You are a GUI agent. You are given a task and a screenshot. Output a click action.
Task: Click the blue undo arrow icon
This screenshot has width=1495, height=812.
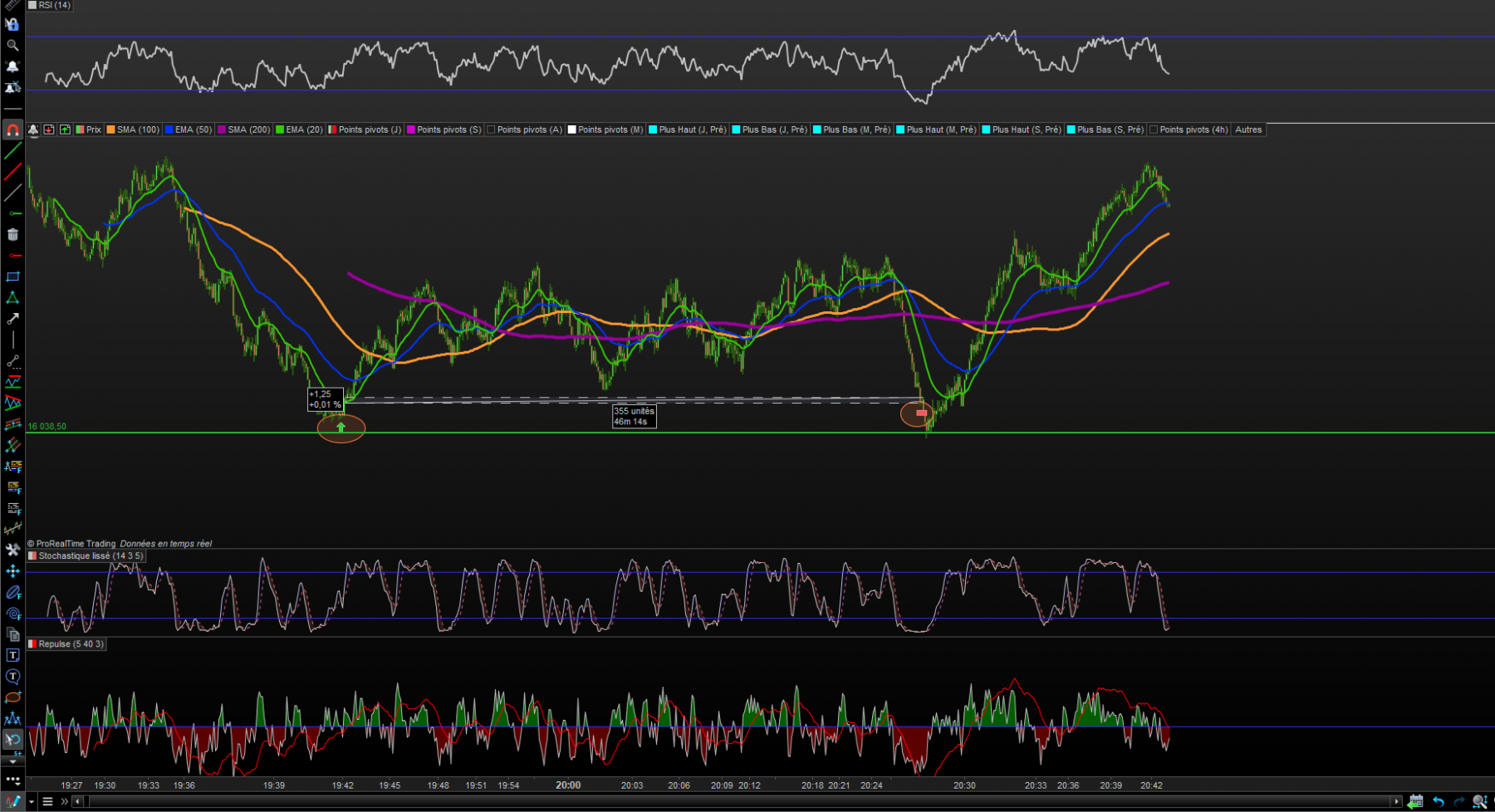coord(1438,801)
